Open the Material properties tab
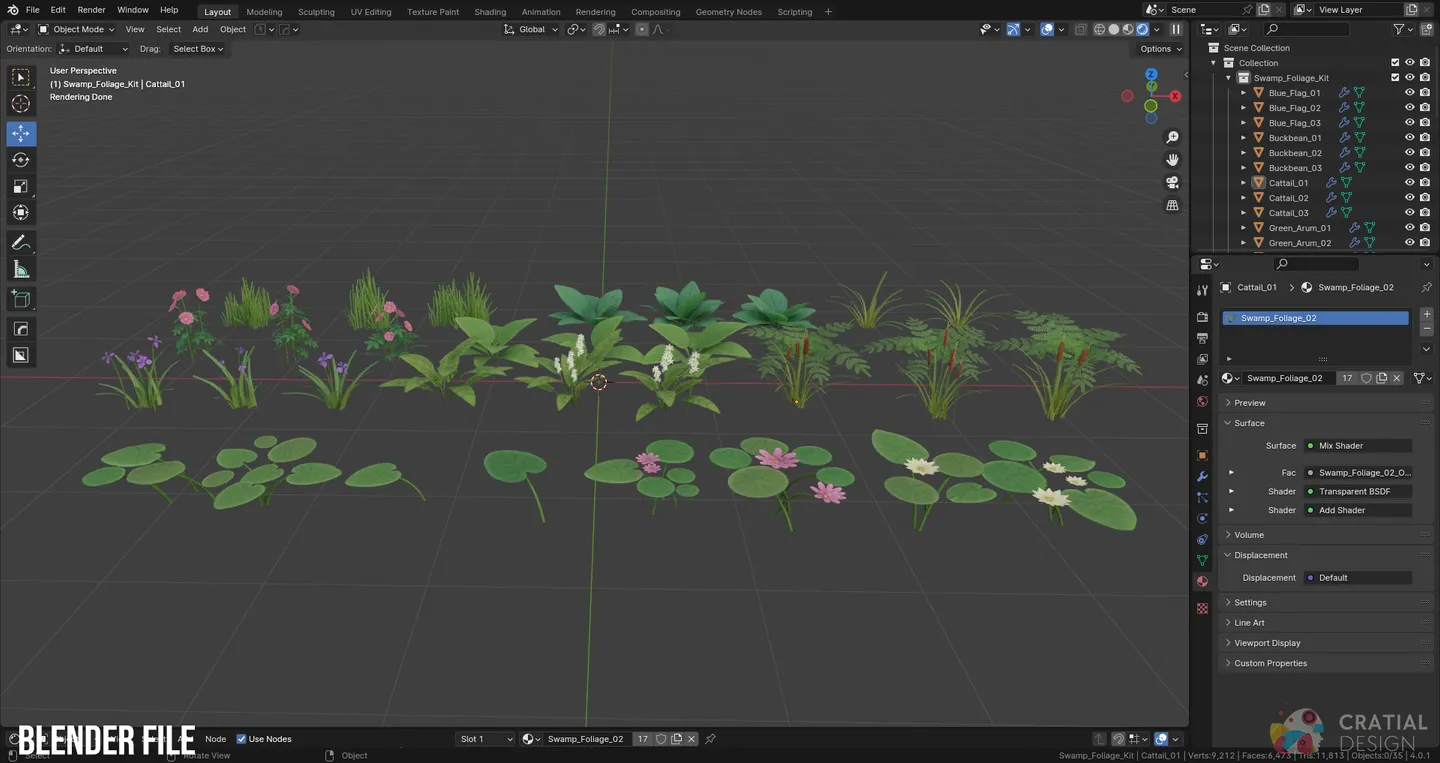Viewport: 1440px width, 763px height. [x=1202, y=581]
